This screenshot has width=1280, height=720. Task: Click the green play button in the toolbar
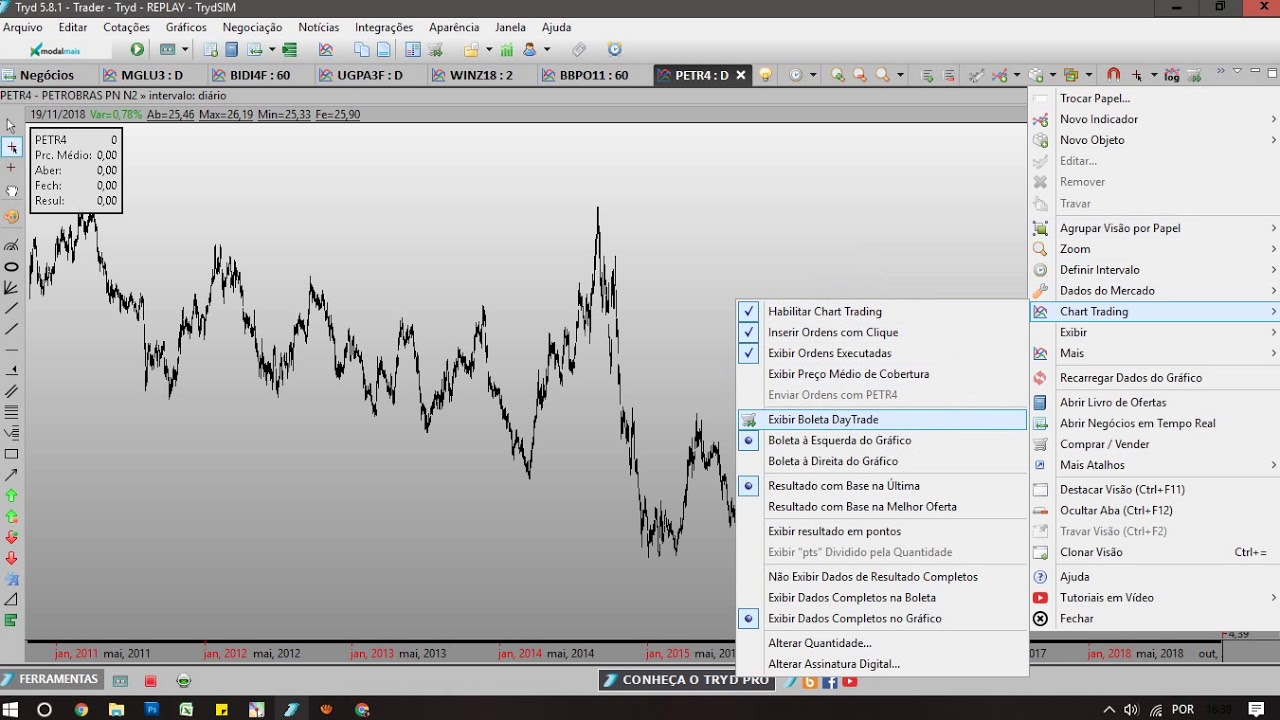pos(137,50)
